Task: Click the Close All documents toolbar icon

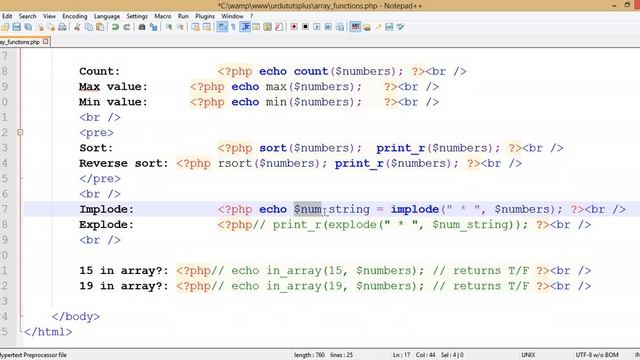Action: click(51, 27)
